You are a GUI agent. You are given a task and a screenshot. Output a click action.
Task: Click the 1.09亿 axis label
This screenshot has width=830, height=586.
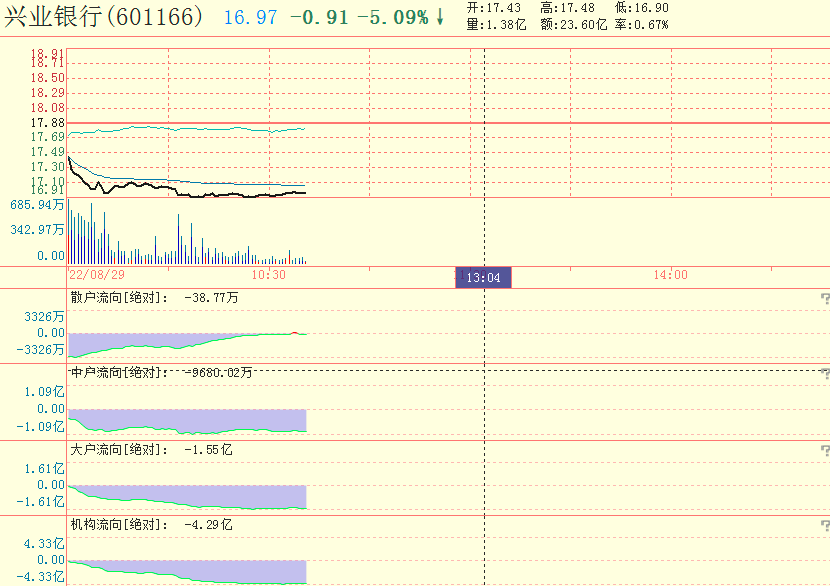[44, 392]
